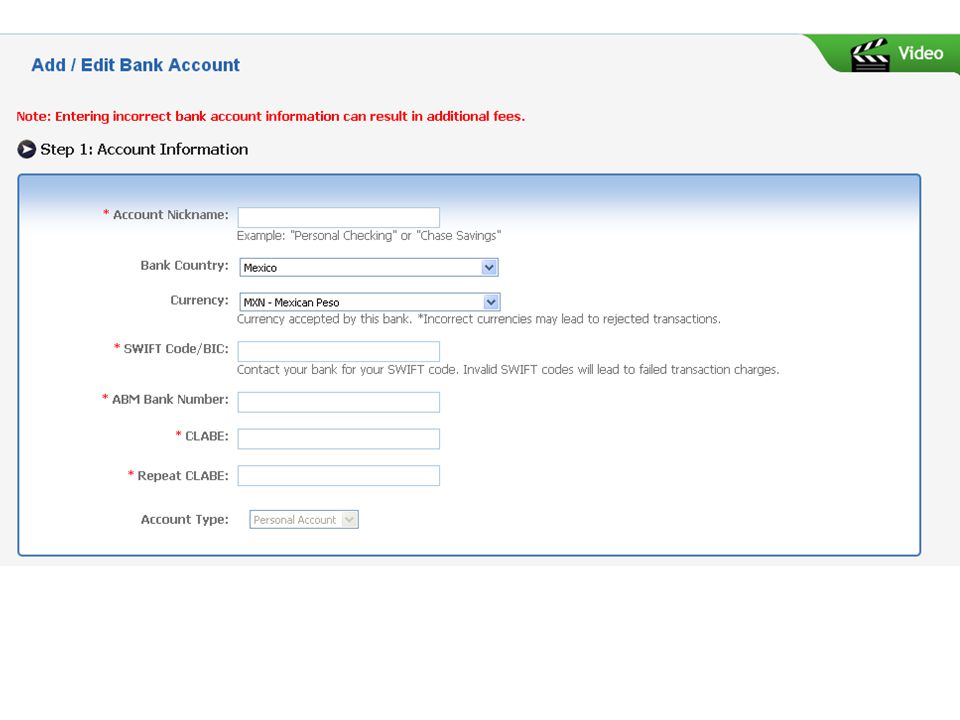Image resolution: width=960 pixels, height=720 pixels.
Task: Select the Repeat CLABE input field
Action: click(339, 476)
